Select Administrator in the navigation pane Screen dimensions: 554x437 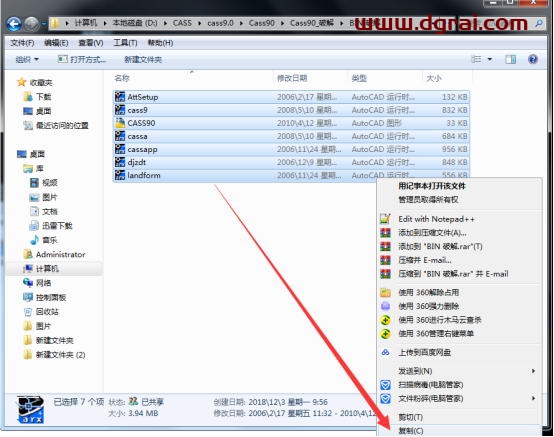tap(60, 254)
